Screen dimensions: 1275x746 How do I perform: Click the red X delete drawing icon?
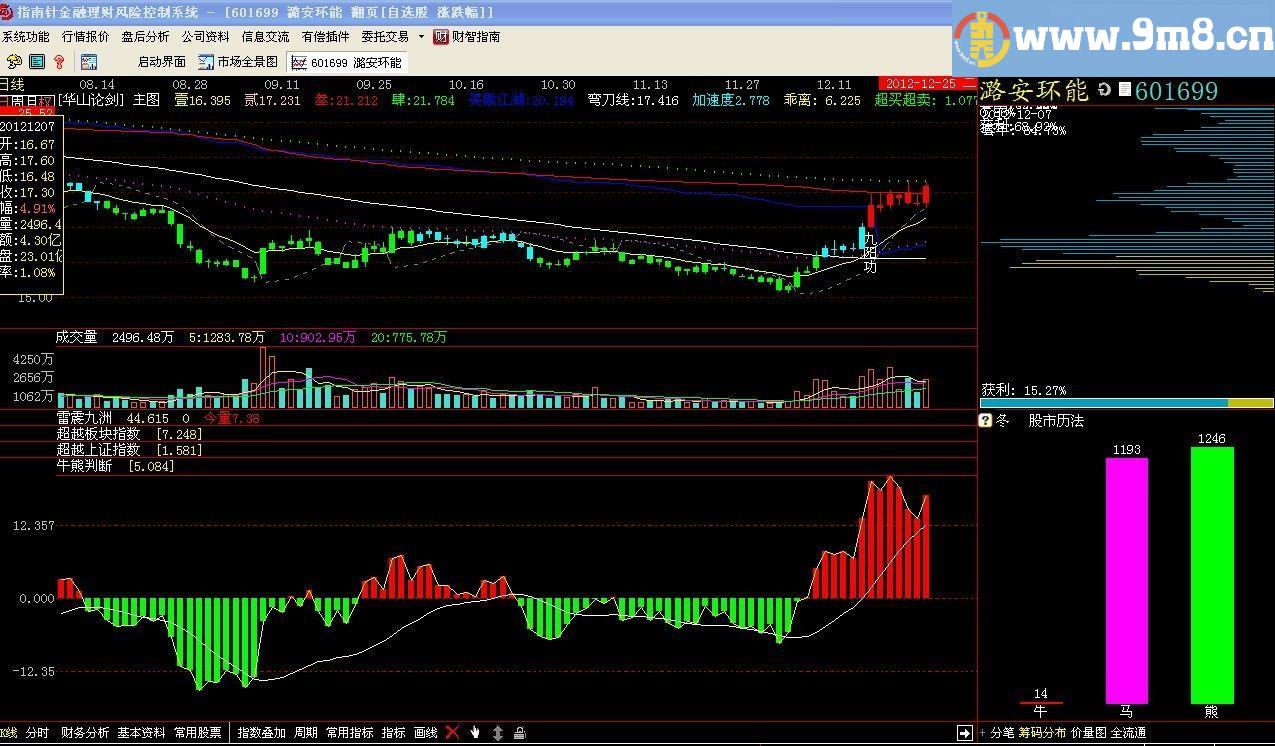tap(452, 733)
